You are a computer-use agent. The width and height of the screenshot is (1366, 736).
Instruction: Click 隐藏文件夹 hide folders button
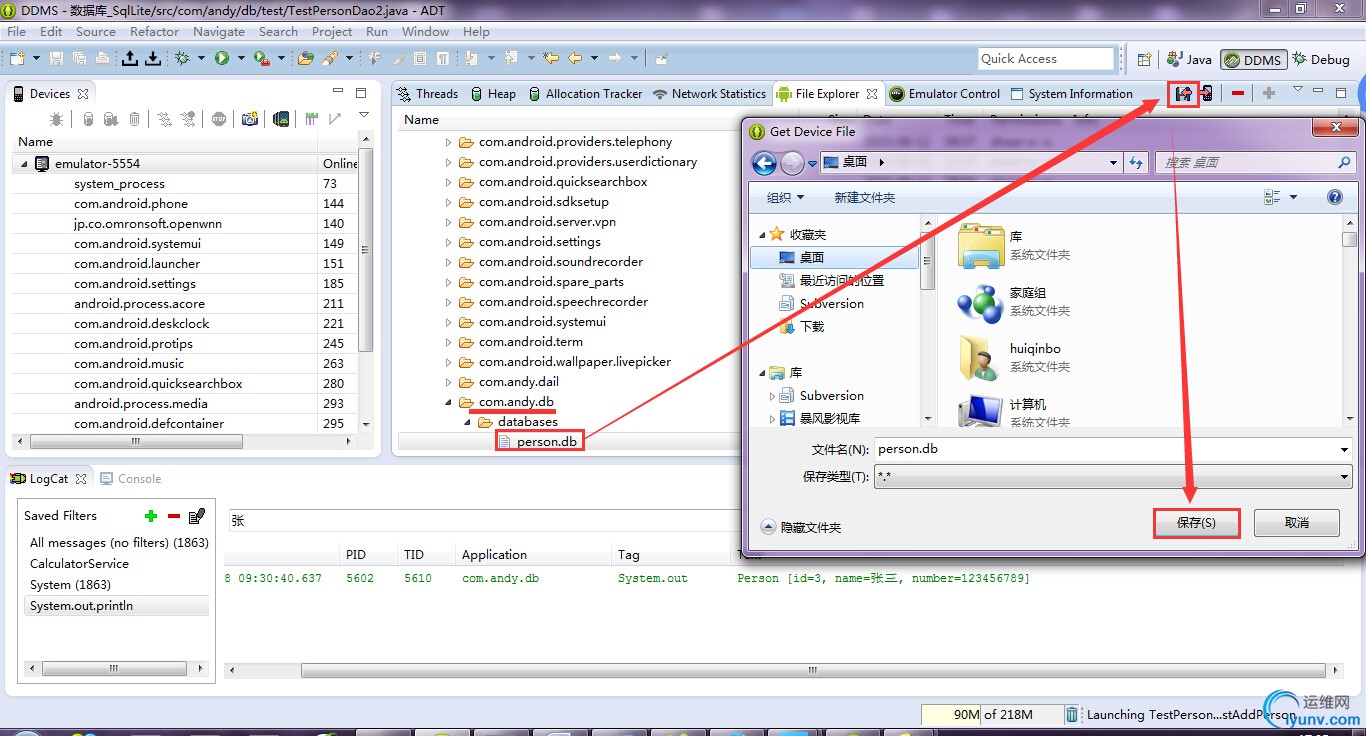click(802, 527)
